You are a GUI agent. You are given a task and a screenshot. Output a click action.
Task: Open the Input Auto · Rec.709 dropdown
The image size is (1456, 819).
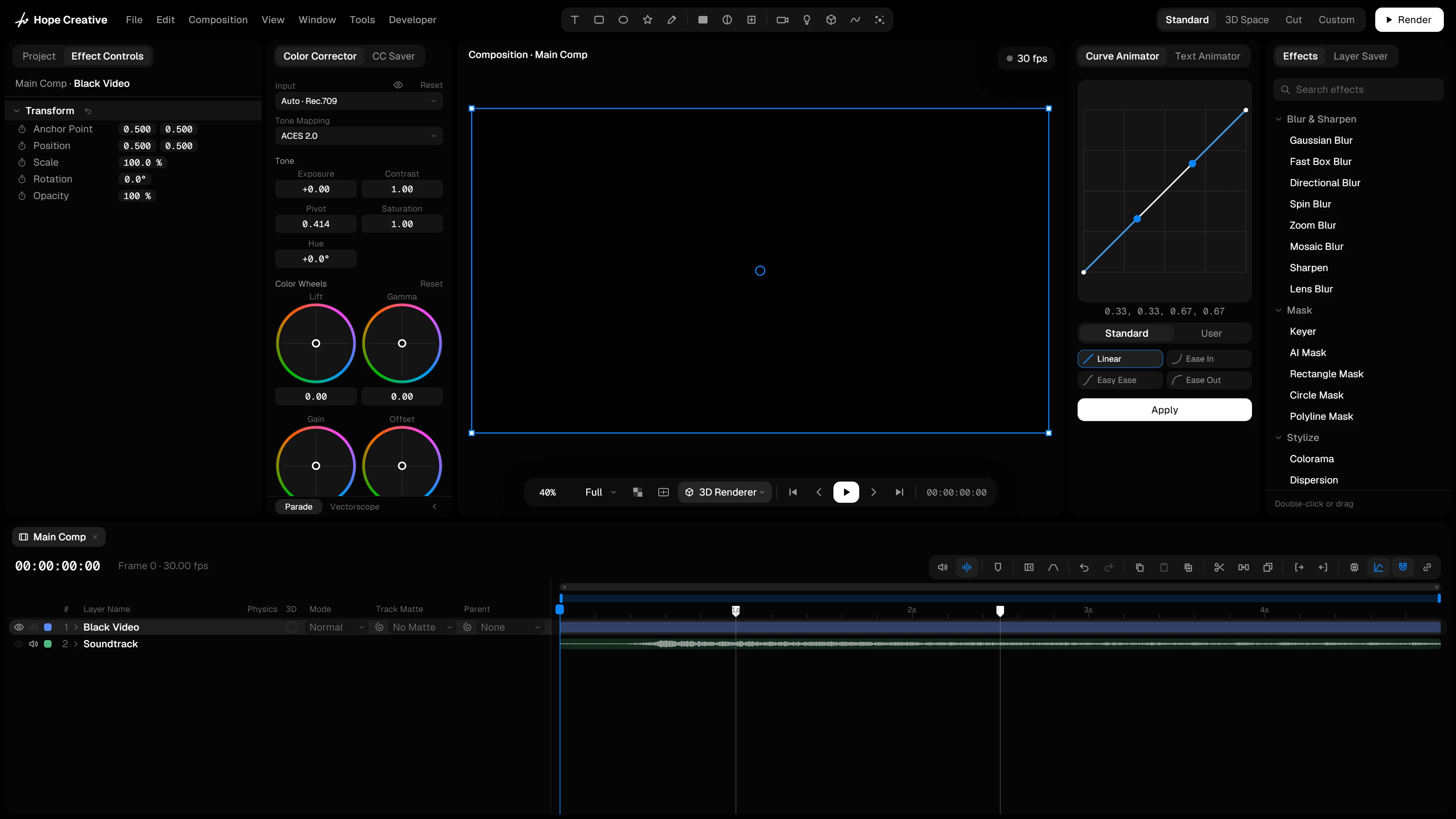click(358, 101)
